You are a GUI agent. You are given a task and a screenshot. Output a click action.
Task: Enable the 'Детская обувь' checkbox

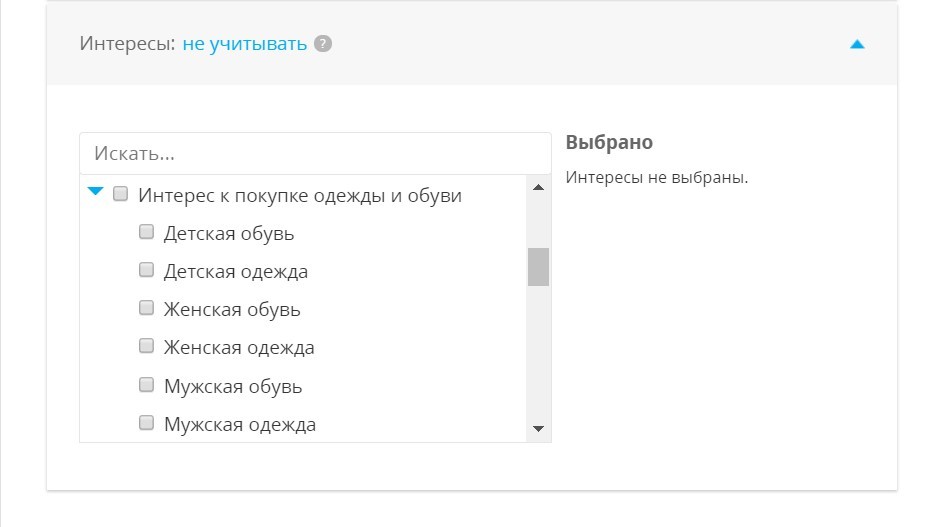click(146, 232)
